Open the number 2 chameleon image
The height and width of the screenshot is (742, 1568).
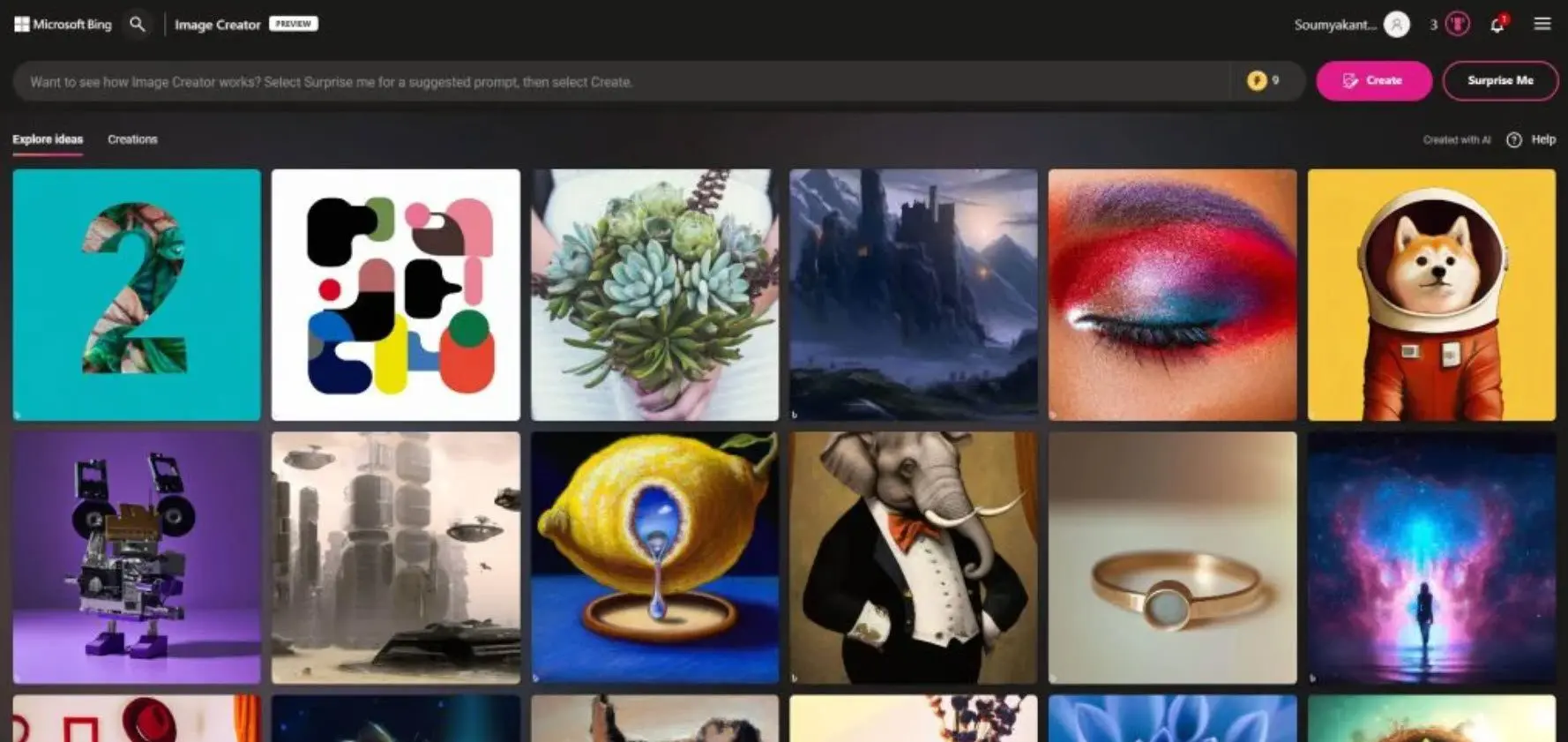pyautogui.click(x=137, y=295)
